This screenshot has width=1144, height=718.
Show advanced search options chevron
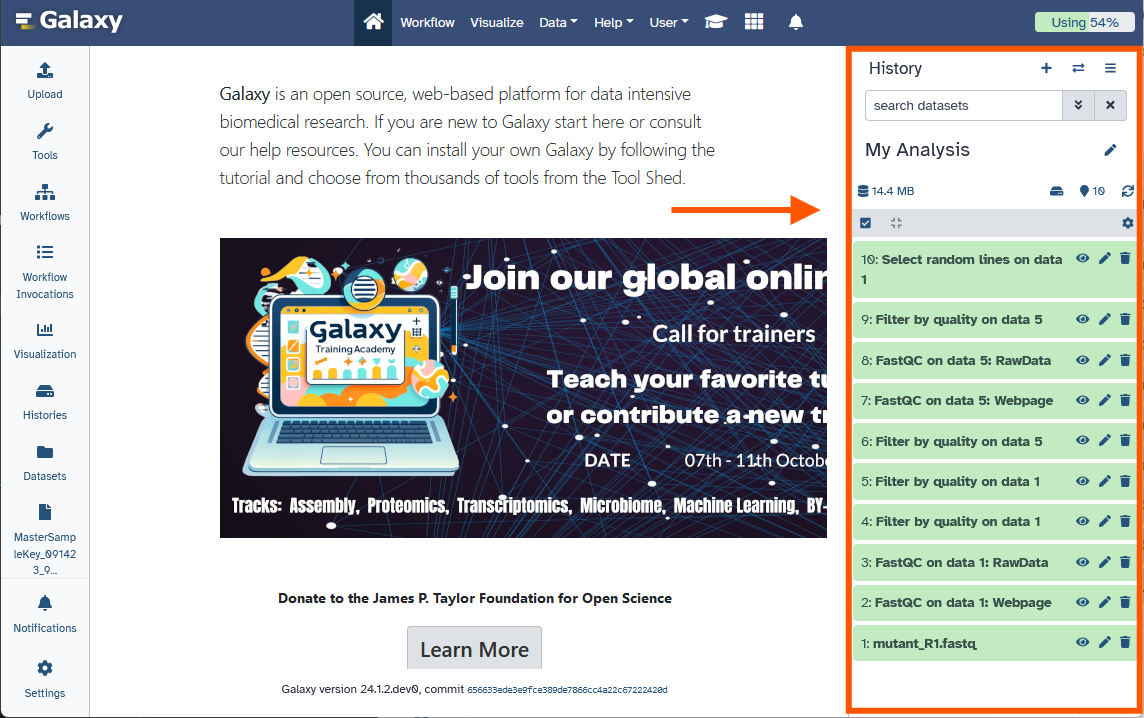(1078, 106)
